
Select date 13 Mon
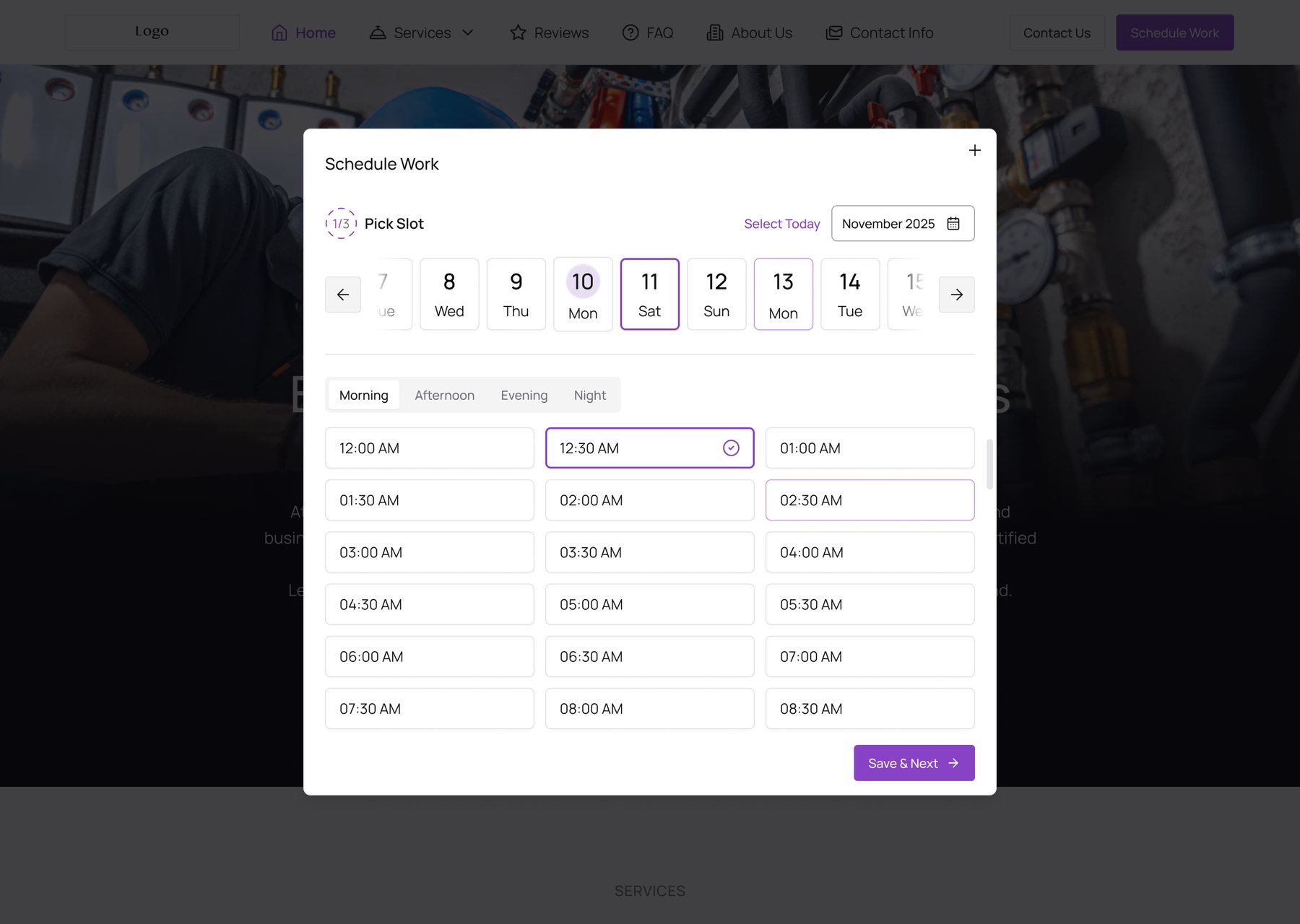pos(784,295)
